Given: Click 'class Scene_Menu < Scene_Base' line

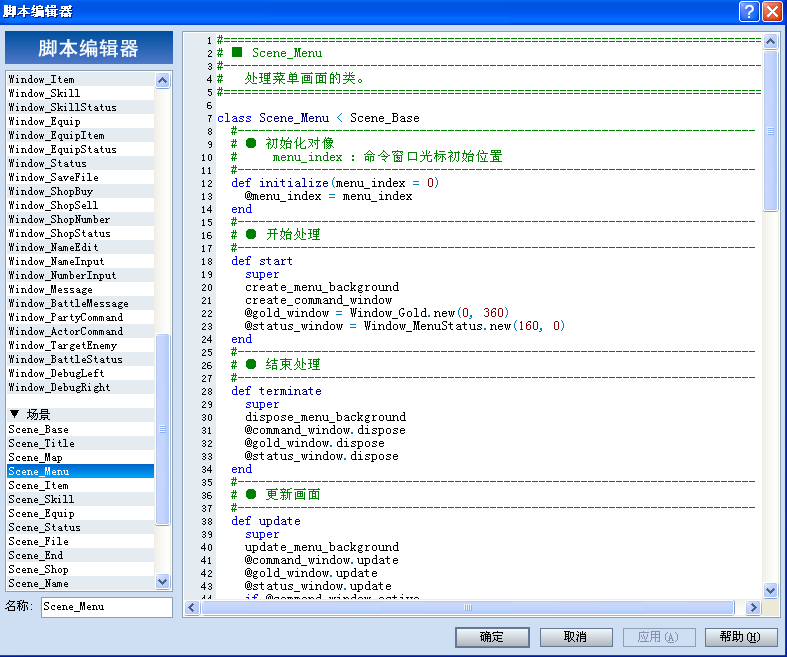Looking at the screenshot, I should coord(318,118).
